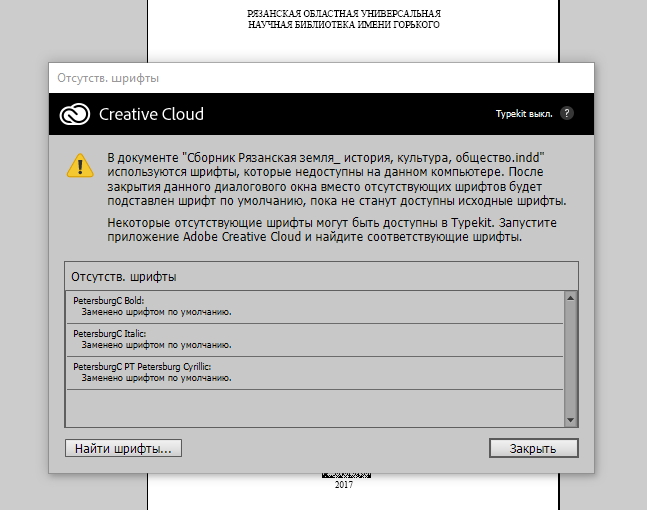Image resolution: width=647 pixels, height=510 pixels.
Task: Select the PetersburgC Bold font entry
Action: [315, 307]
